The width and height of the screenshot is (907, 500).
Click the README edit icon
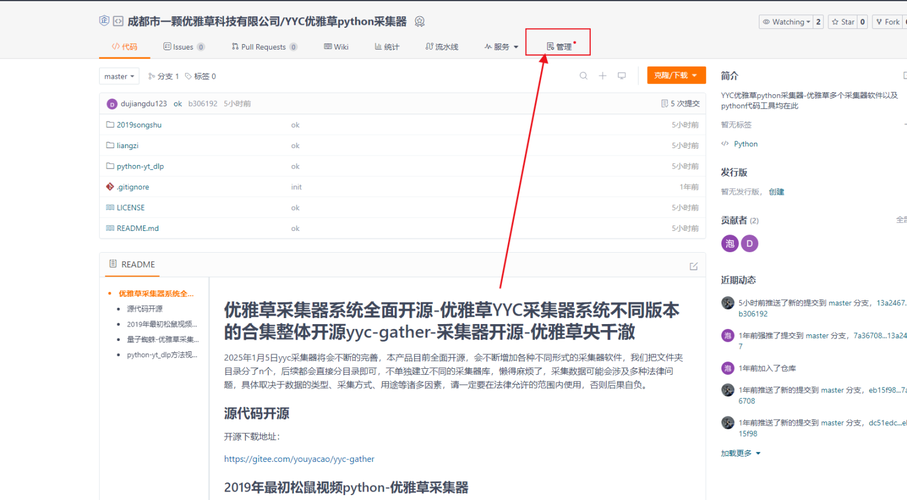tap(694, 266)
